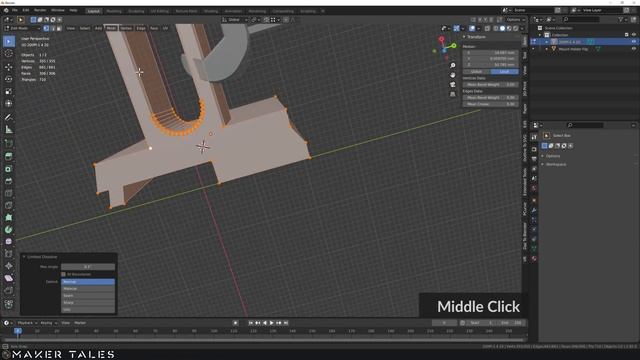Select the Spin tool
The width and height of the screenshot is (640, 360).
pyautogui.click(x=9, y=229)
